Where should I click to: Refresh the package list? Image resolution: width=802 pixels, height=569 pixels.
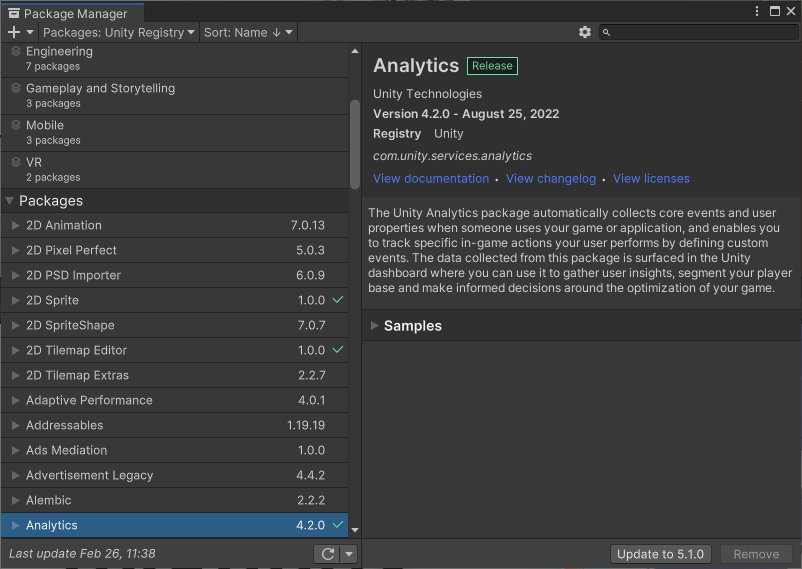tap(327, 554)
